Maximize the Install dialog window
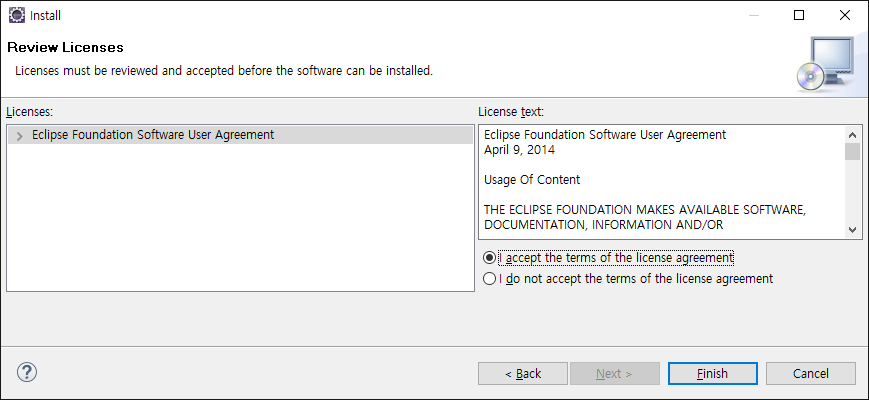 click(x=799, y=15)
